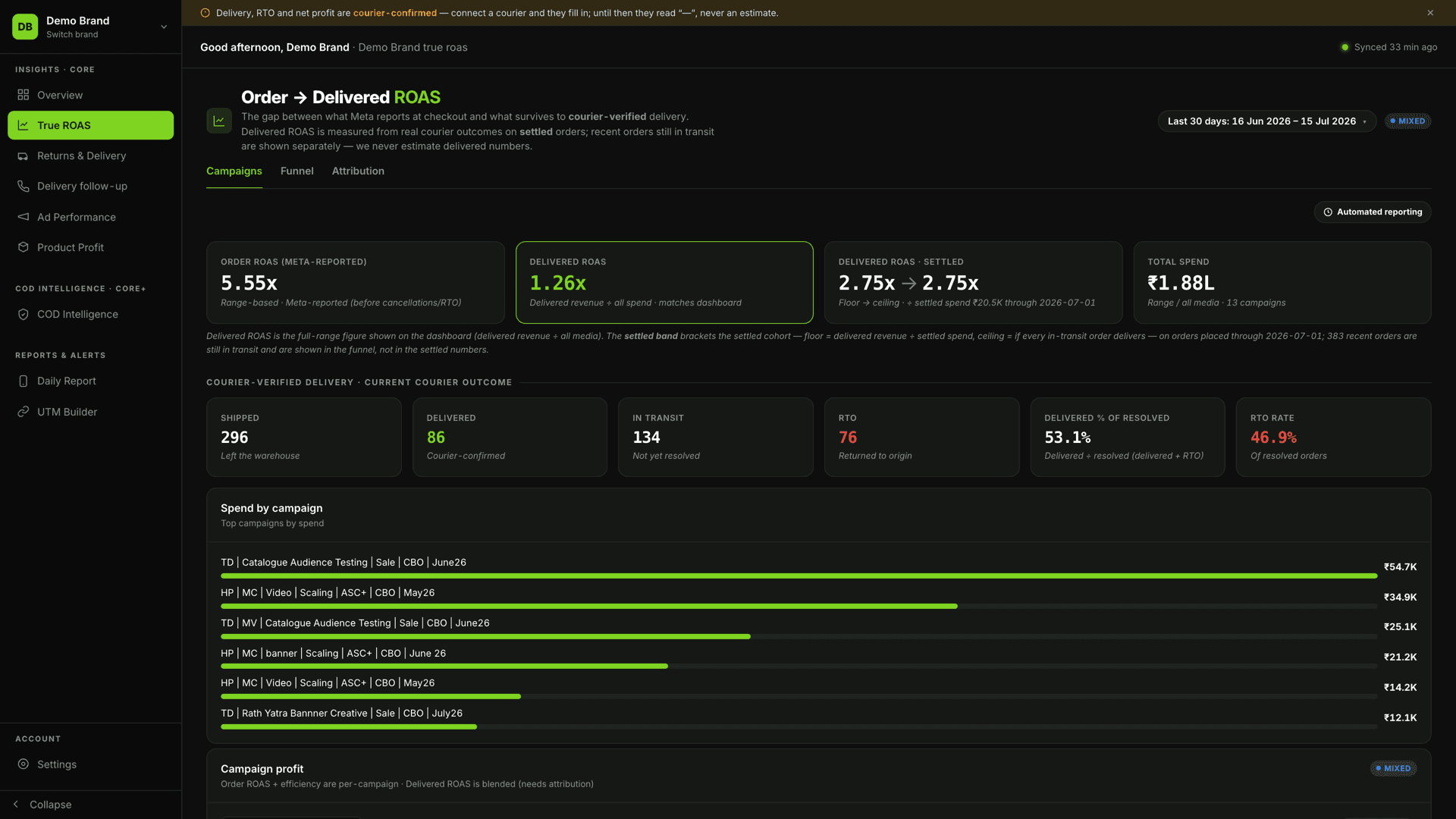Click the Product Profit box icon
The width and height of the screenshot is (1456, 819).
click(24, 247)
